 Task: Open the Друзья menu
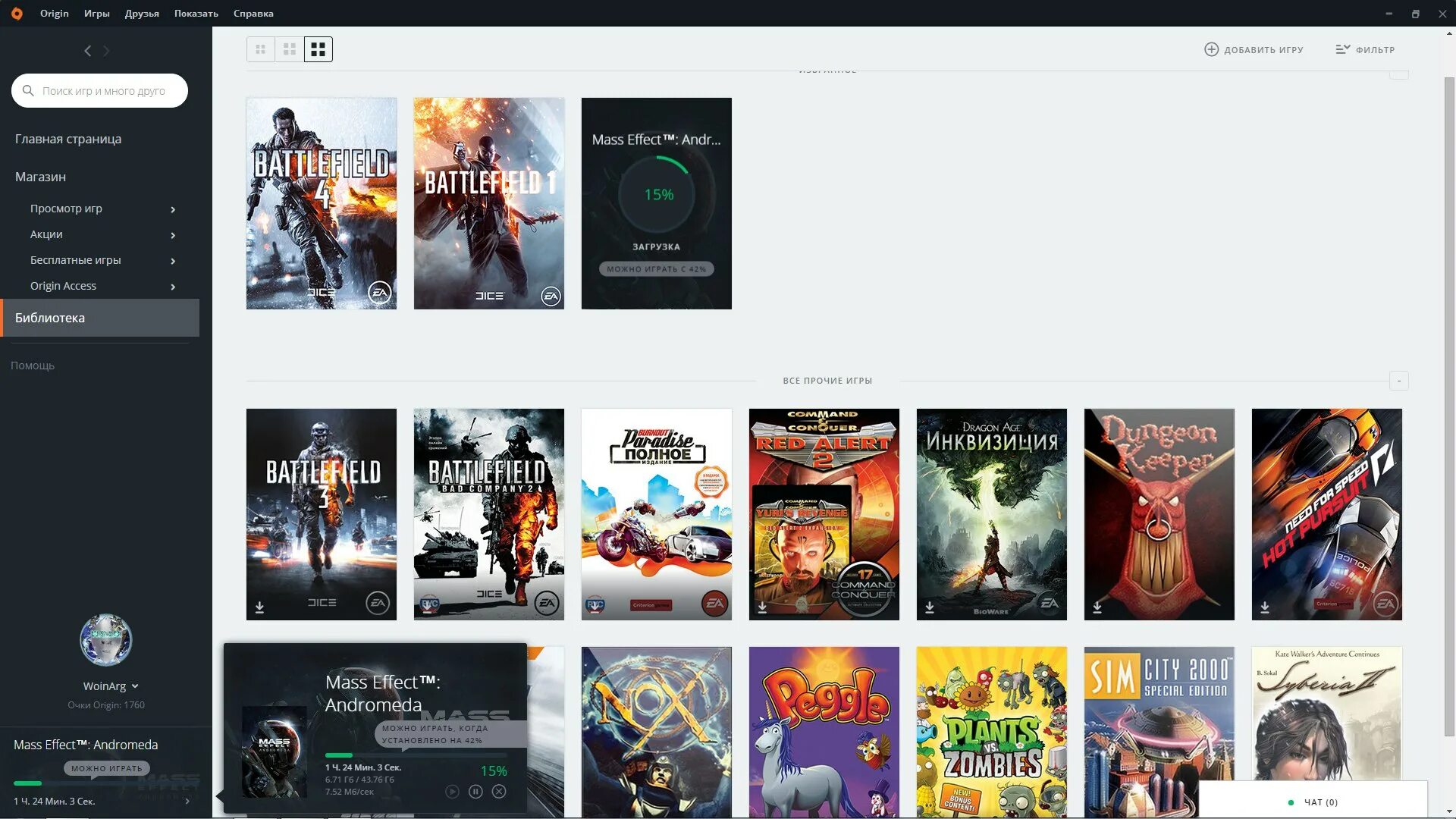click(x=142, y=14)
